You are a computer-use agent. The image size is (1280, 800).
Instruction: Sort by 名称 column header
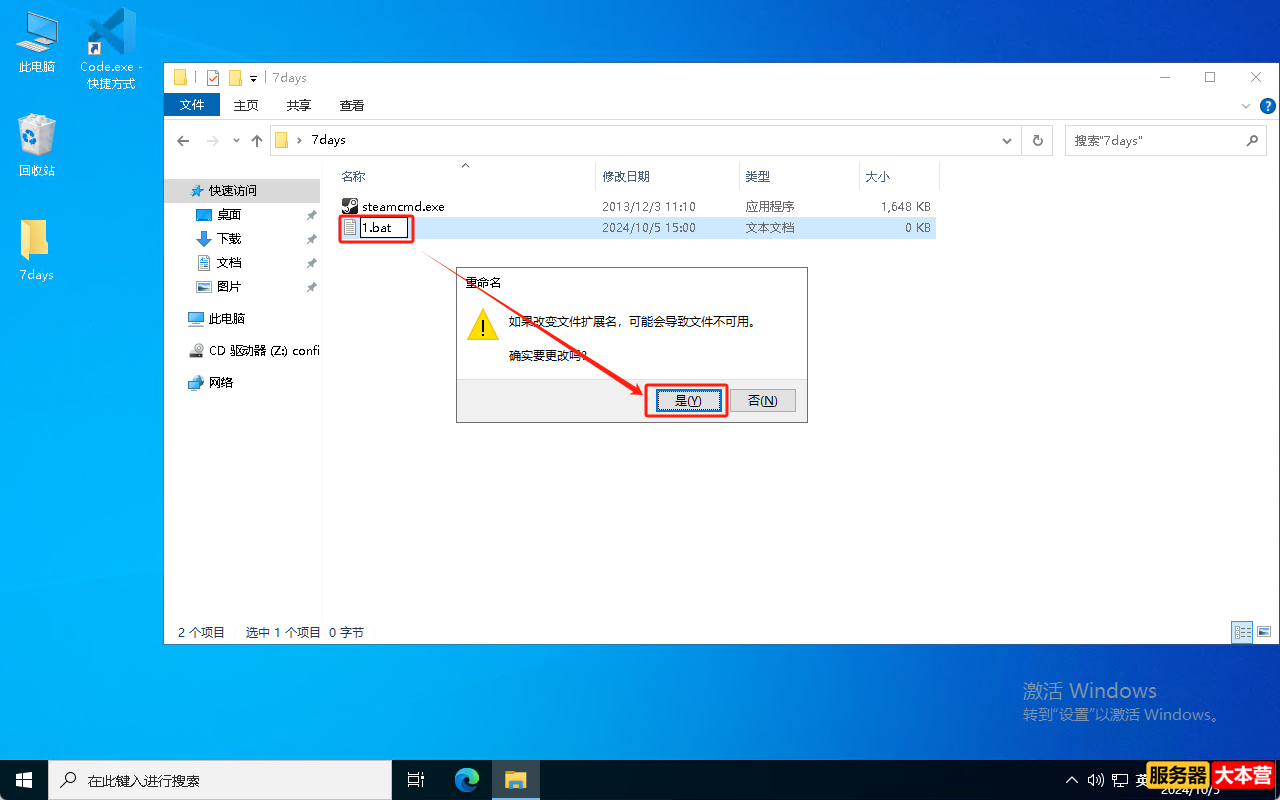pos(354,176)
